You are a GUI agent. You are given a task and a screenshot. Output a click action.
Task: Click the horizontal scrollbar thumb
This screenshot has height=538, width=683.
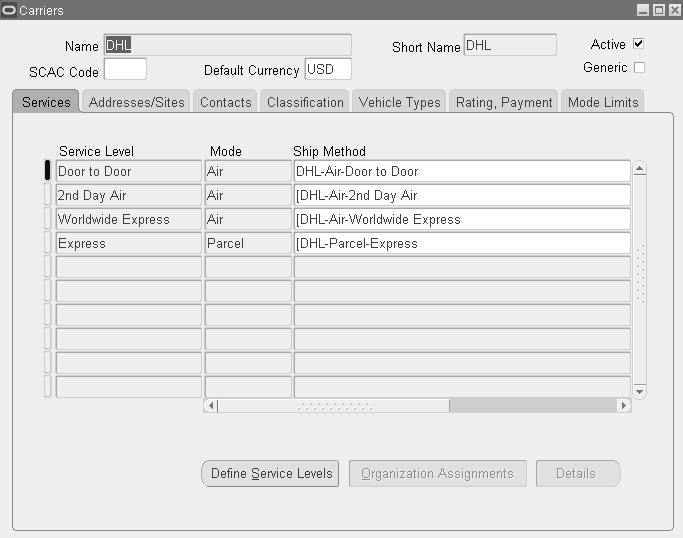pyautogui.click(x=334, y=406)
